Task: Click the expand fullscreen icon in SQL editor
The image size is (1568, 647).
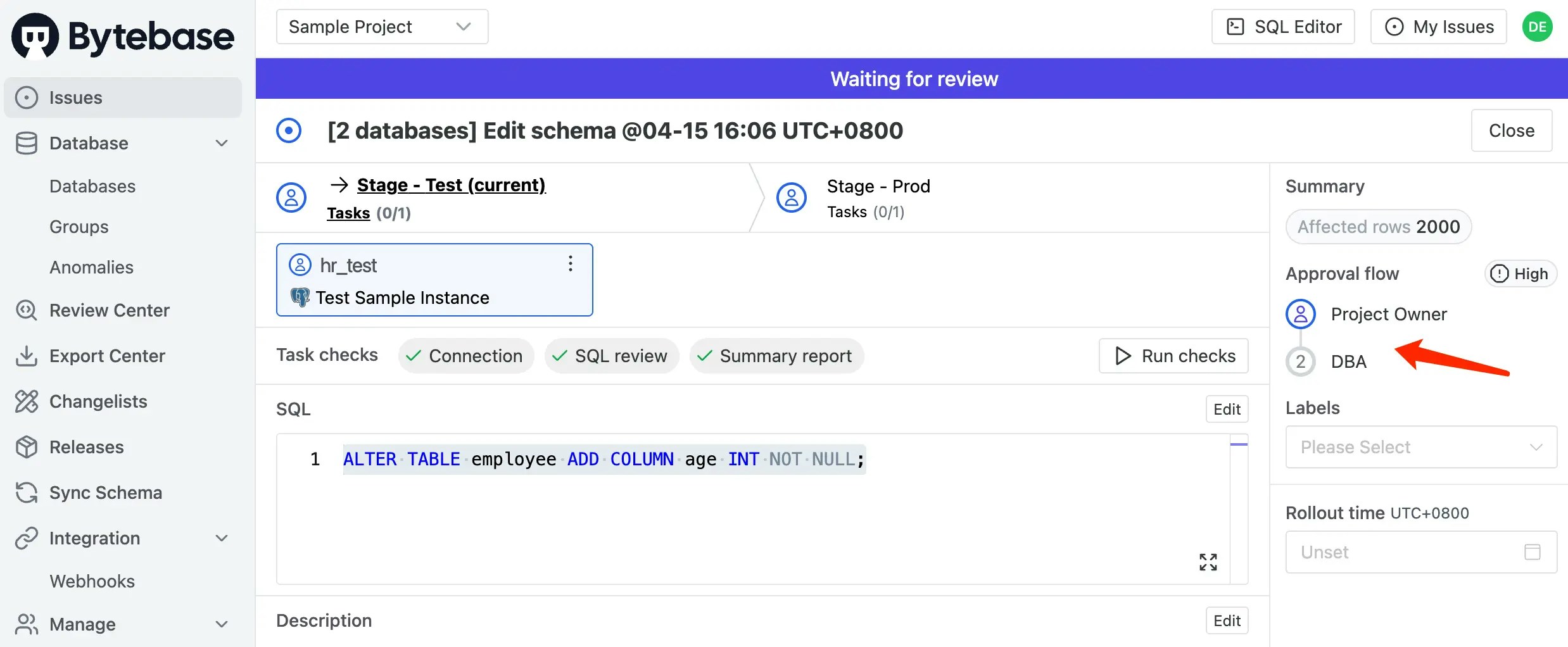Action: (x=1208, y=562)
